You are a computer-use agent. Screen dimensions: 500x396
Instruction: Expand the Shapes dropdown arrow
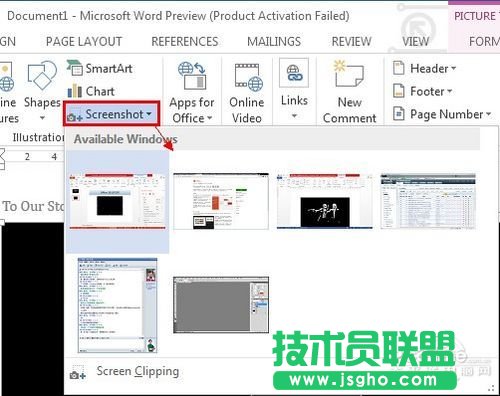(42, 118)
